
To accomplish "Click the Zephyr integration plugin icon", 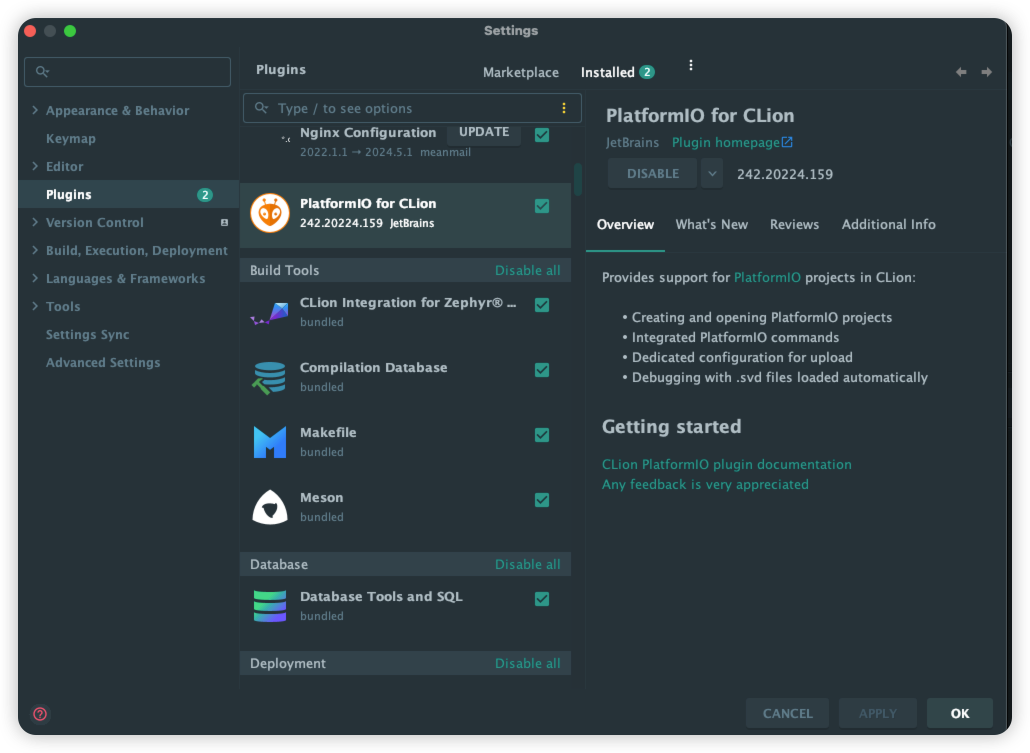I will [270, 312].
